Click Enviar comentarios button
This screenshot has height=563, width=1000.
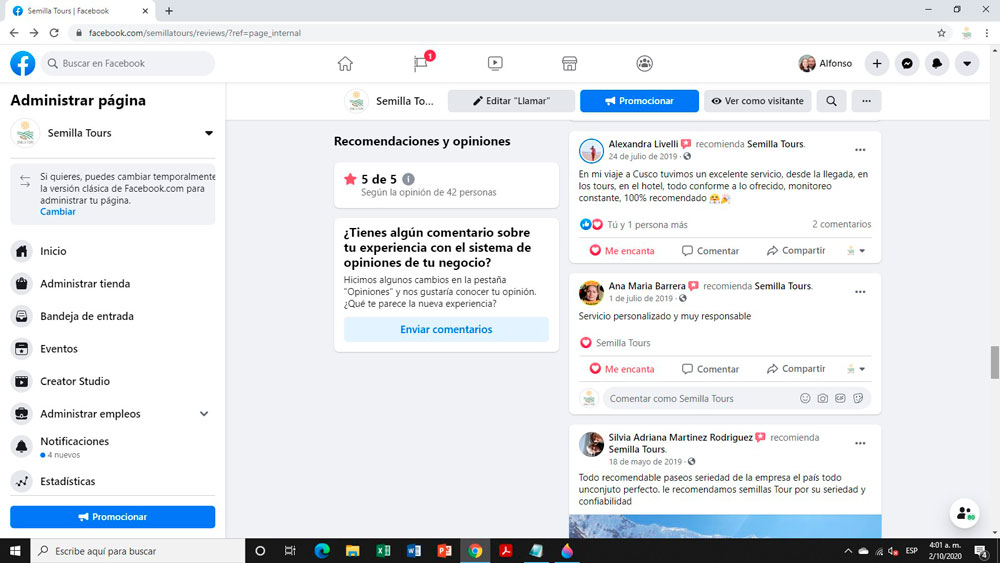446,329
